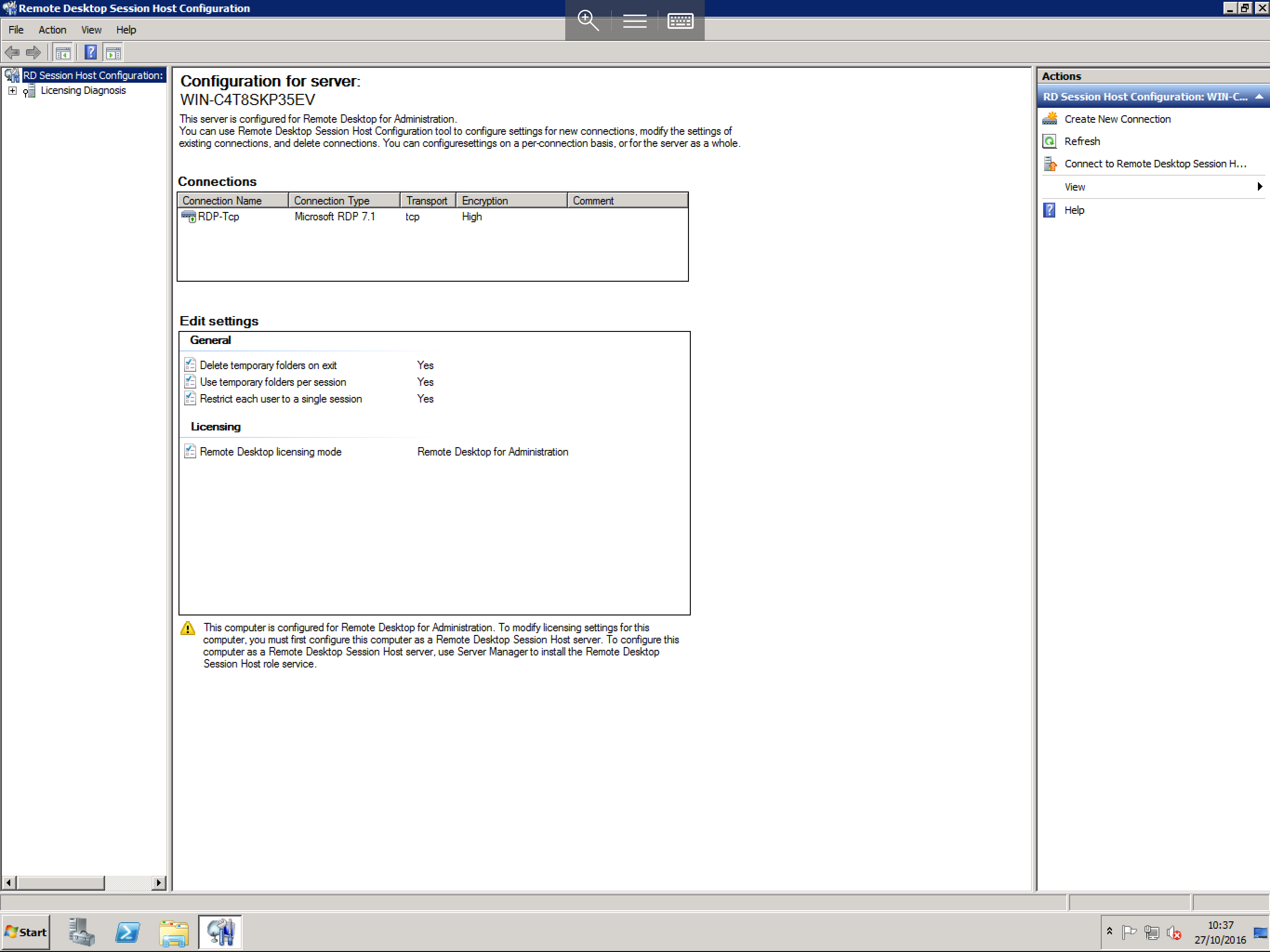Click the network tray icon

[1152, 932]
